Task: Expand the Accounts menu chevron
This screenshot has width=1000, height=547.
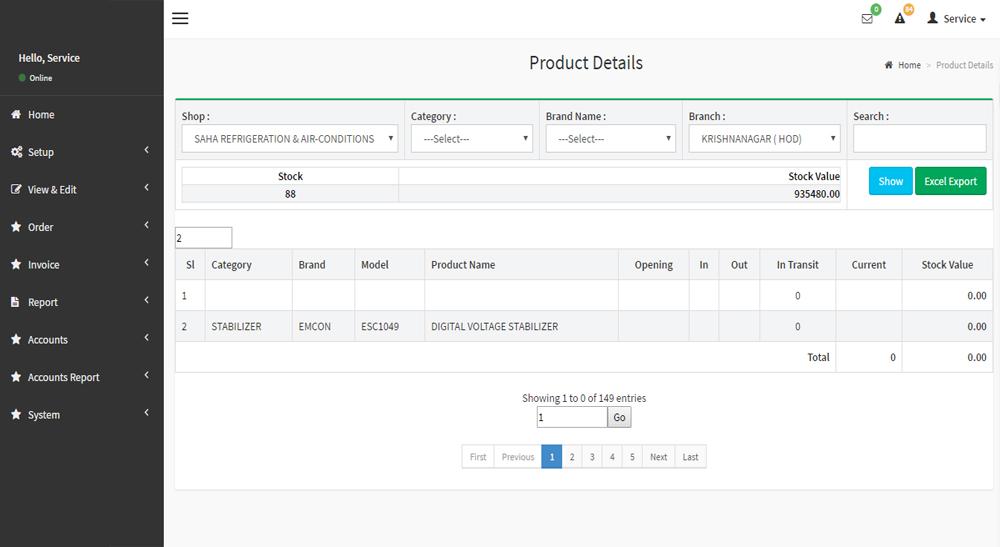Action: (147, 337)
